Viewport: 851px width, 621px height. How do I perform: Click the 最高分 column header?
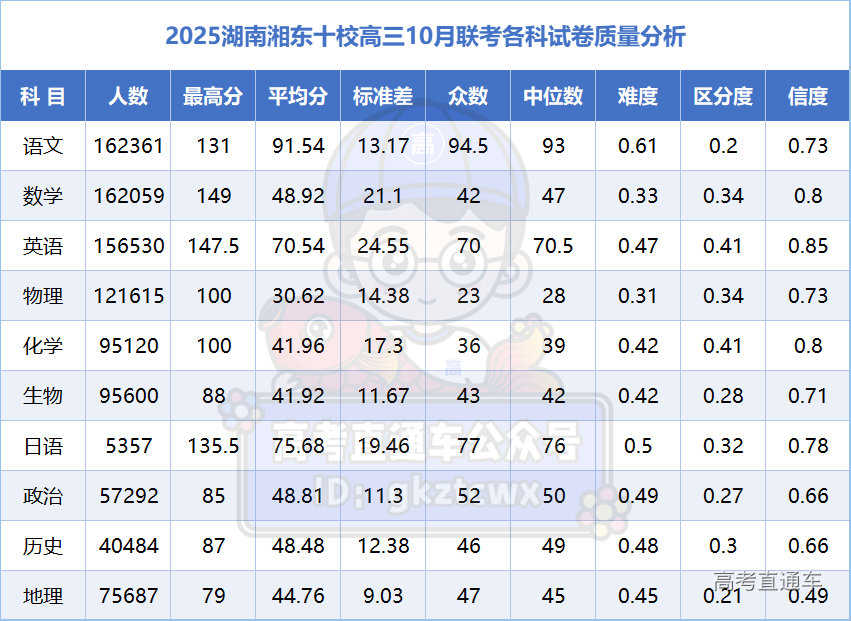[213, 96]
